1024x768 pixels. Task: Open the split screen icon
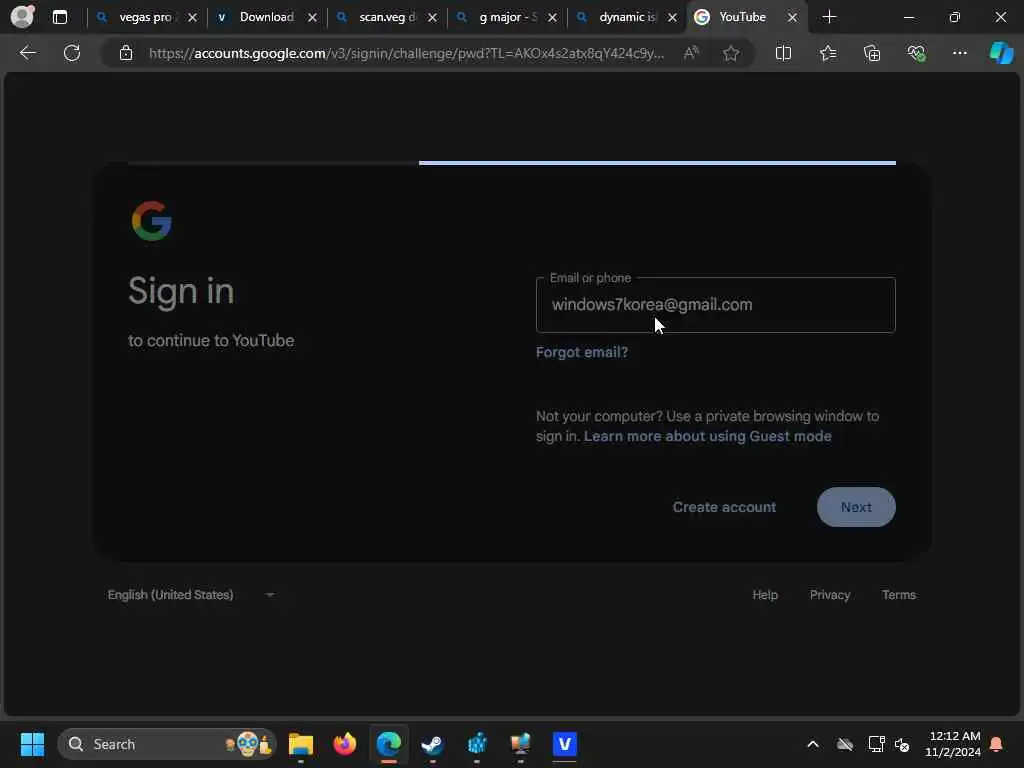click(x=783, y=53)
